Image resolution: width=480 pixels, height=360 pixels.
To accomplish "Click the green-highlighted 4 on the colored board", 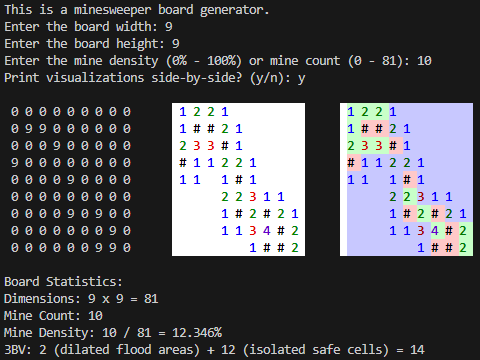I will click(x=435, y=230).
